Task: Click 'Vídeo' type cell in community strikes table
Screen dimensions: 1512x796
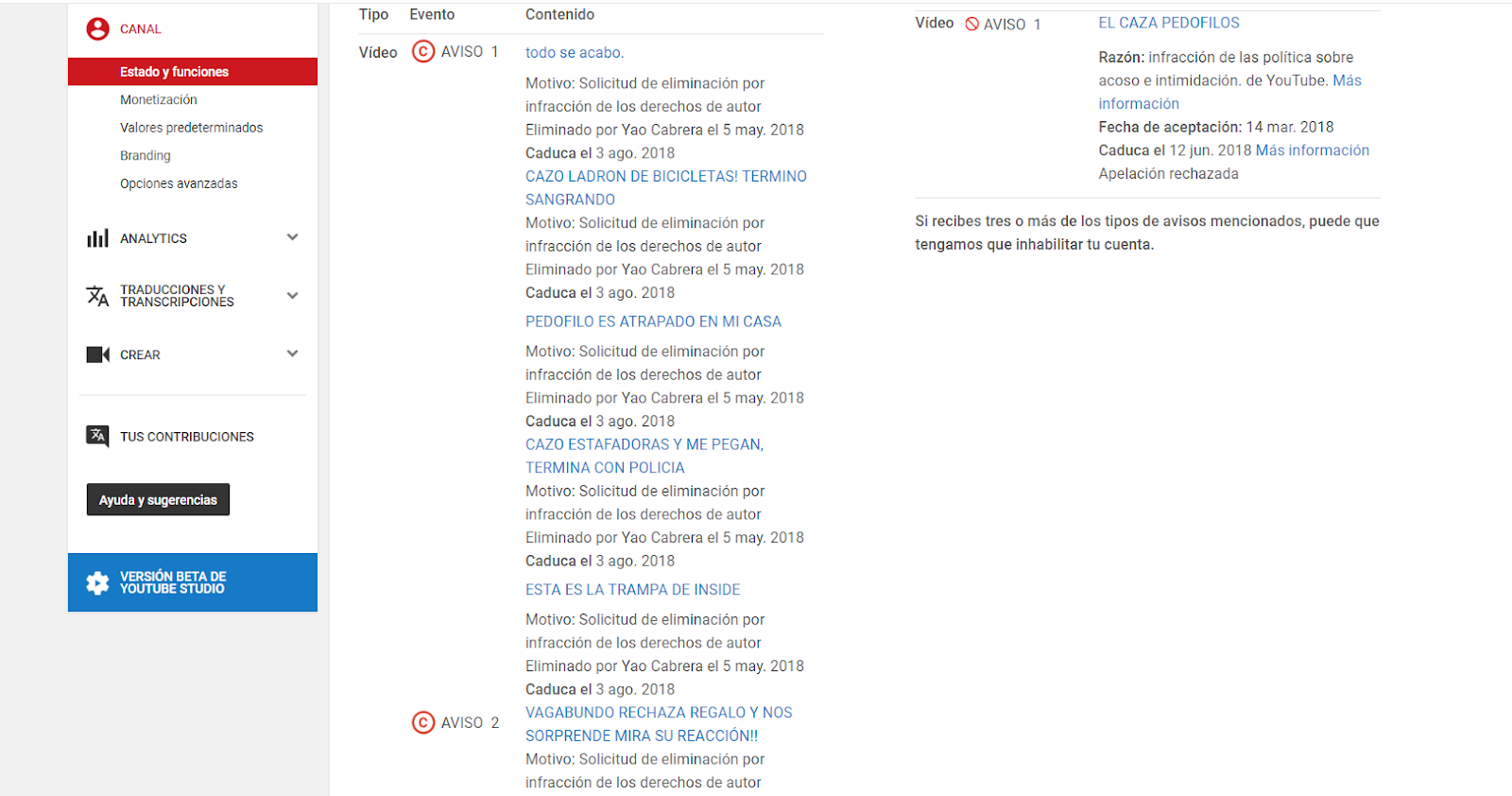Action: (x=935, y=23)
